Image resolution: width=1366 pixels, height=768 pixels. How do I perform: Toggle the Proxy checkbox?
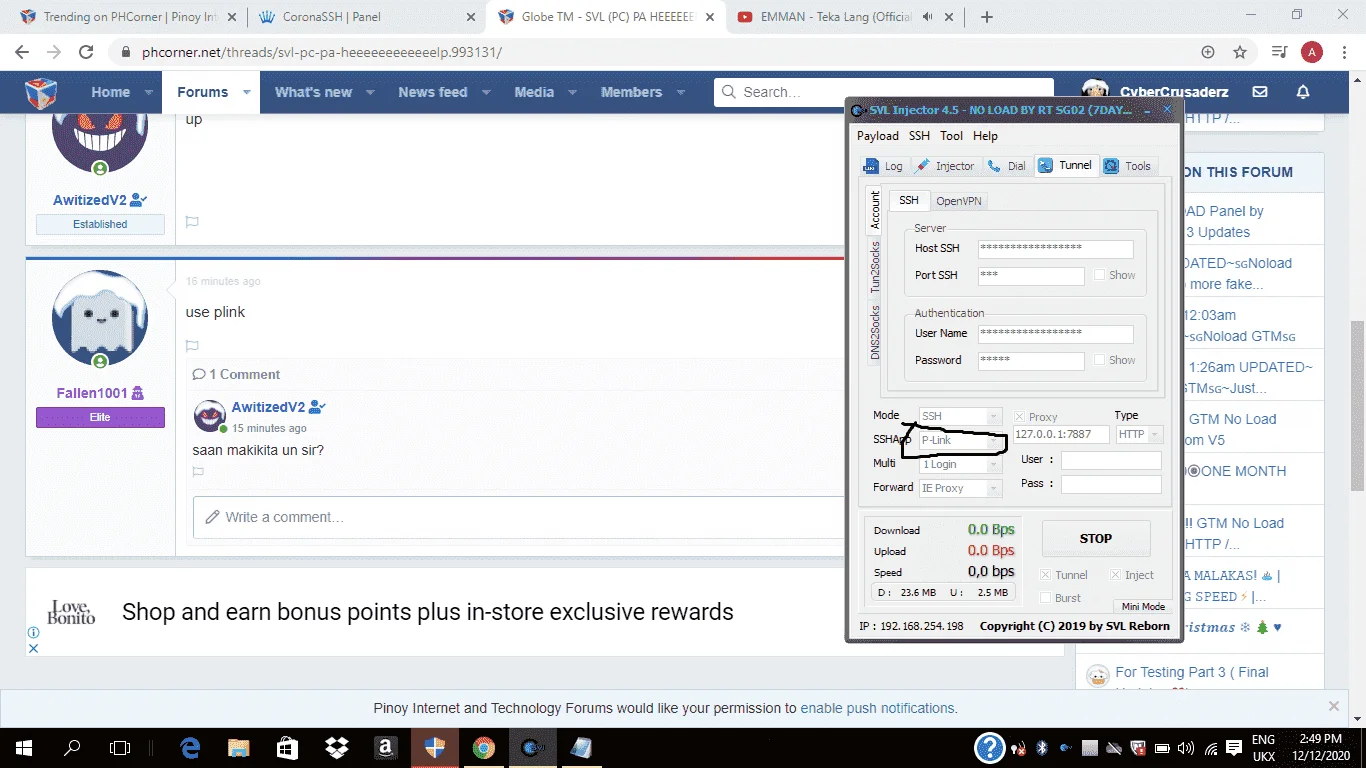pyautogui.click(x=1020, y=417)
